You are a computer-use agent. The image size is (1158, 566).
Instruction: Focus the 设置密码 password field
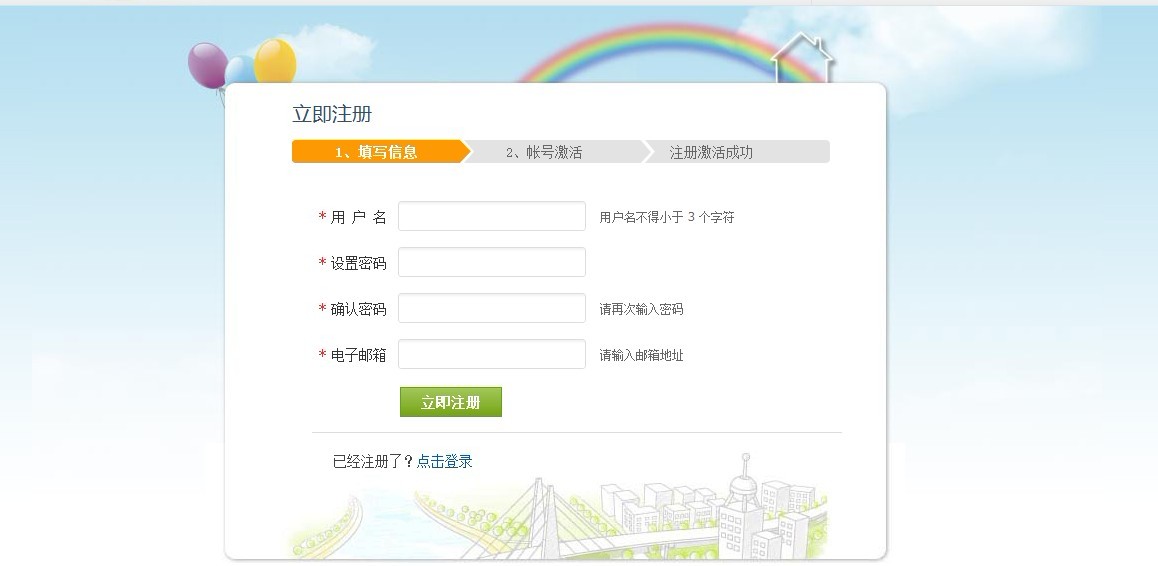491,262
